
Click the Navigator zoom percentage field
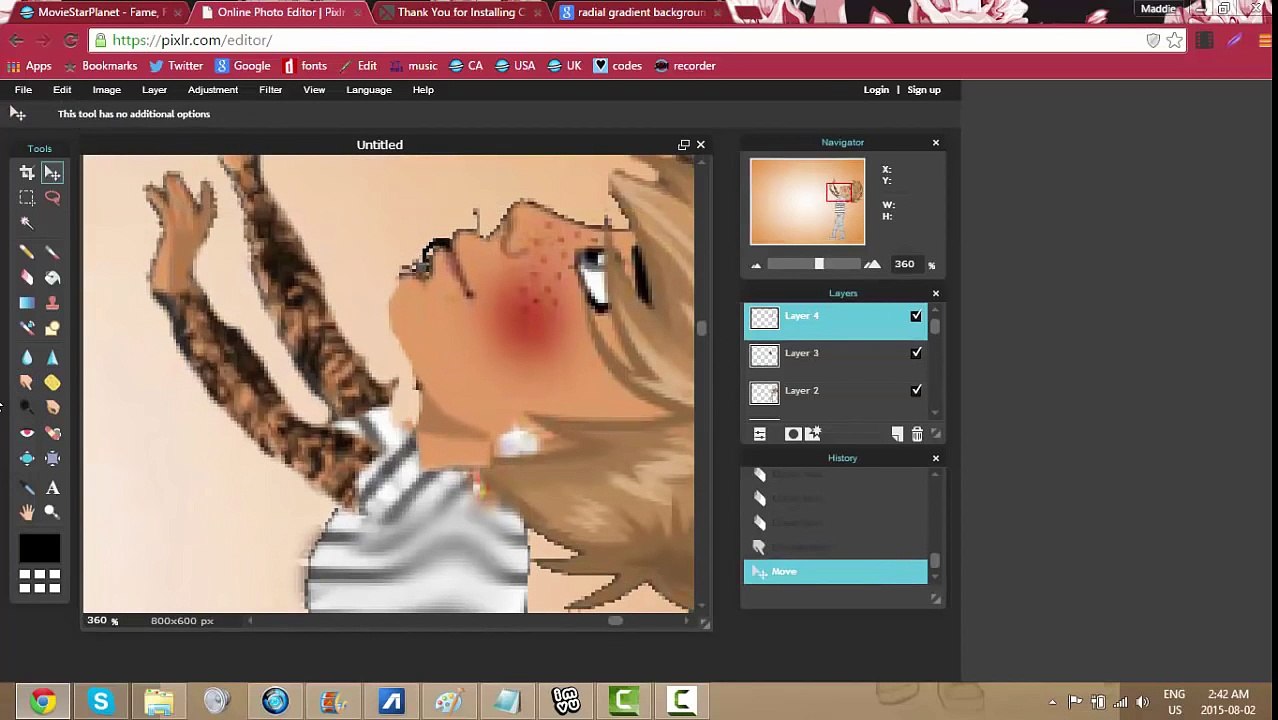pyautogui.click(x=906, y=264)
